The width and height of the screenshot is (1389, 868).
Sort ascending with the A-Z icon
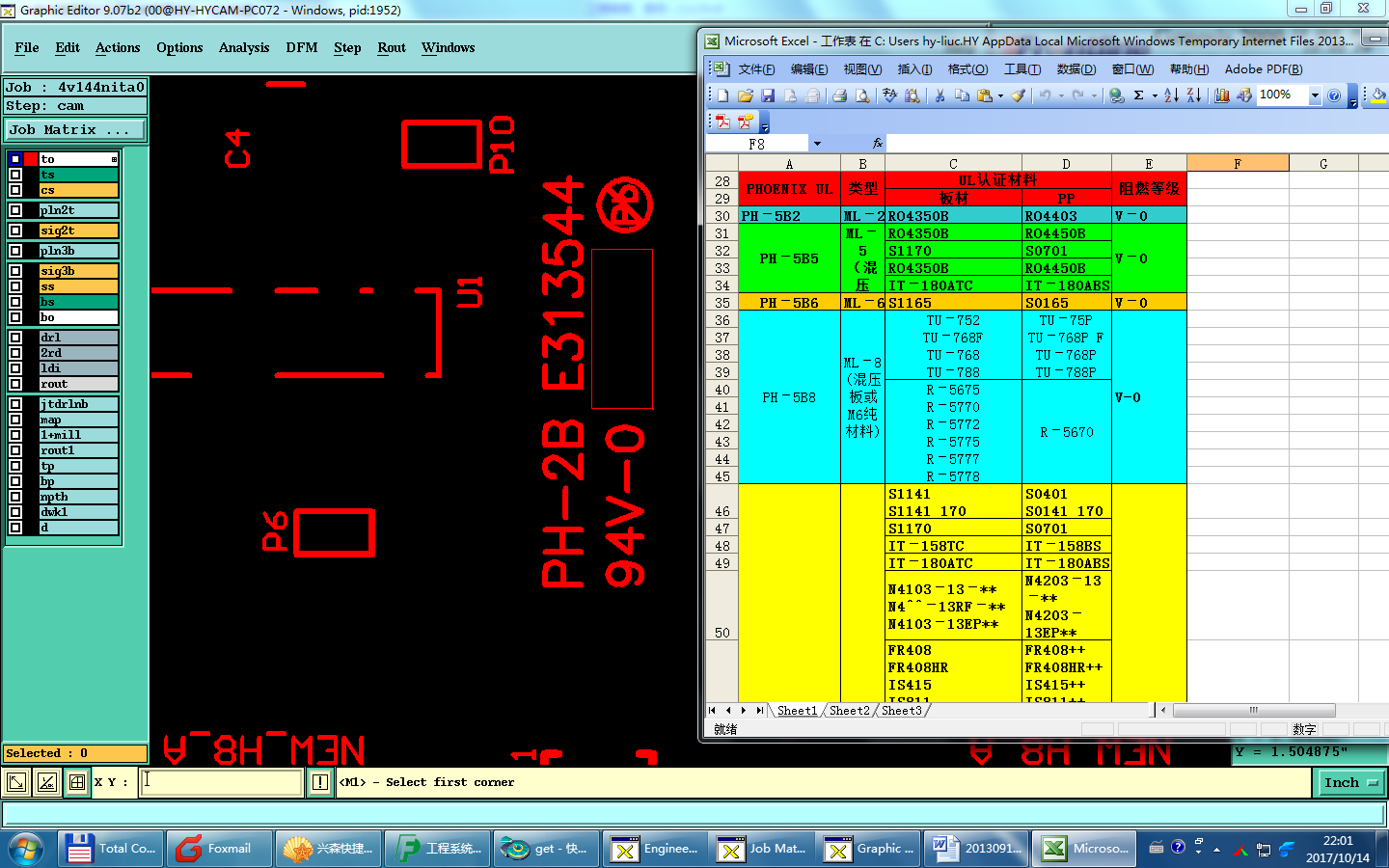pyautogui.click(x=1171, y=95)
